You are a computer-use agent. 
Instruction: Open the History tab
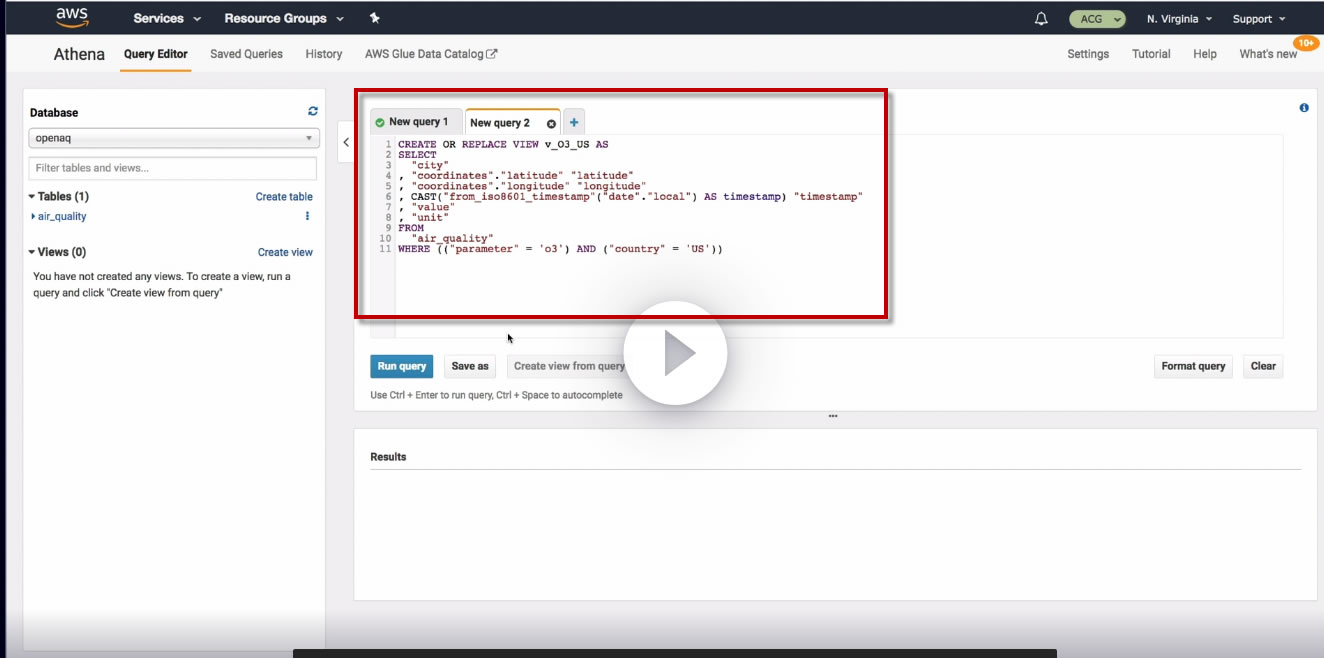click(x=324, y=54)
